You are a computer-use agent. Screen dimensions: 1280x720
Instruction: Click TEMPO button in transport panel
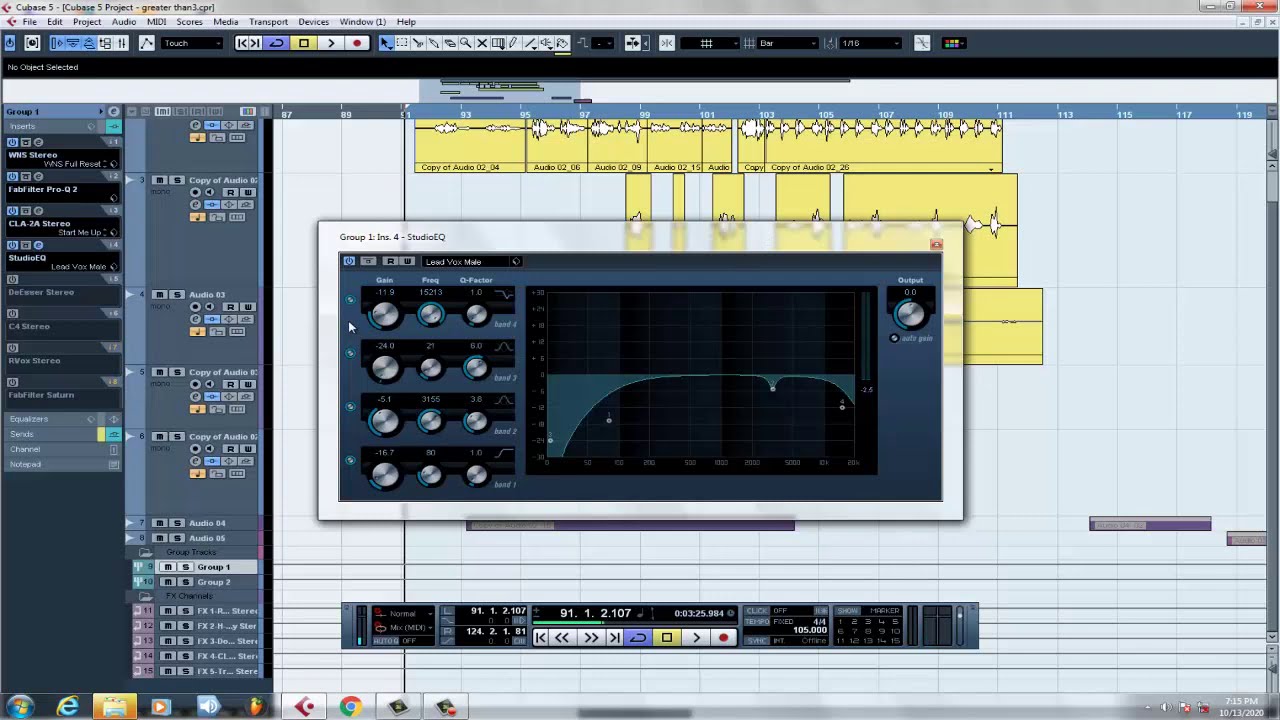point(757,622)
